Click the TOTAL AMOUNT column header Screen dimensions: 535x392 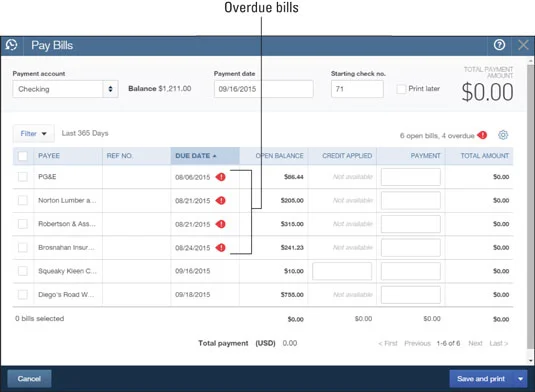click(485, 156)
